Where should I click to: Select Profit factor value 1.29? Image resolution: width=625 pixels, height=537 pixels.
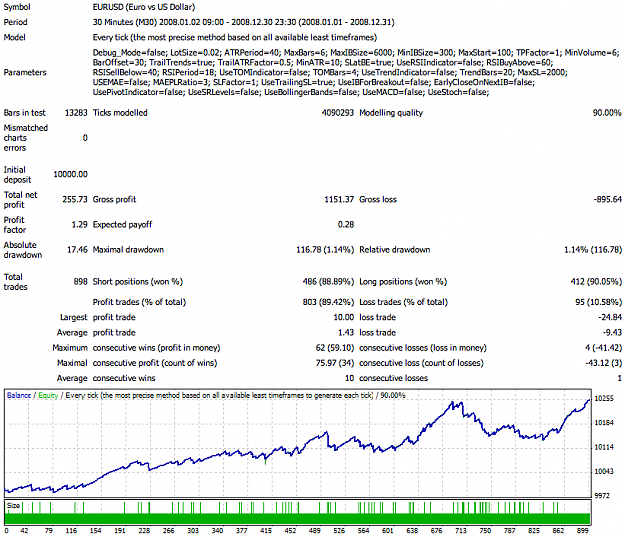79,225
